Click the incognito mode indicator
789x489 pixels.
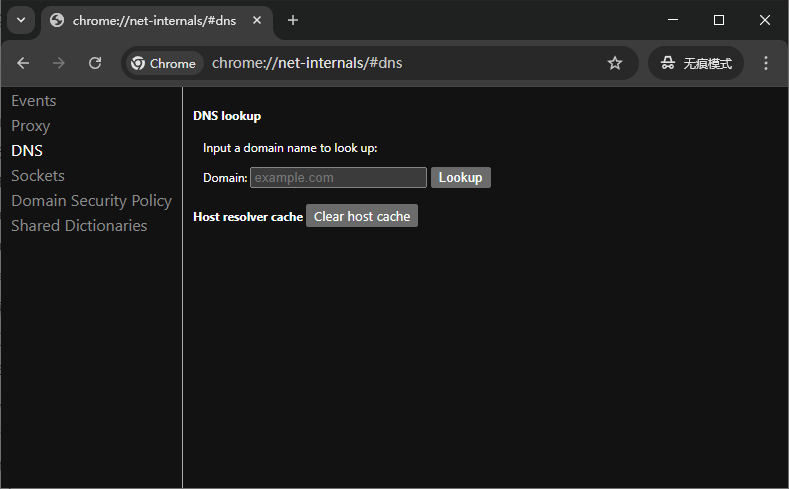pos(696,63)
